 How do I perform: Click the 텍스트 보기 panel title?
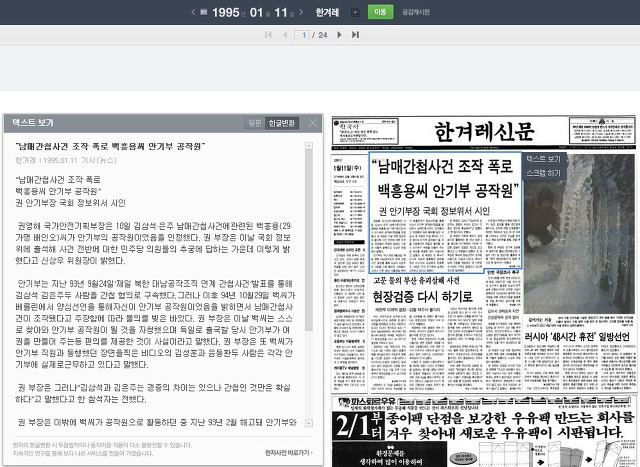(33, 122)
